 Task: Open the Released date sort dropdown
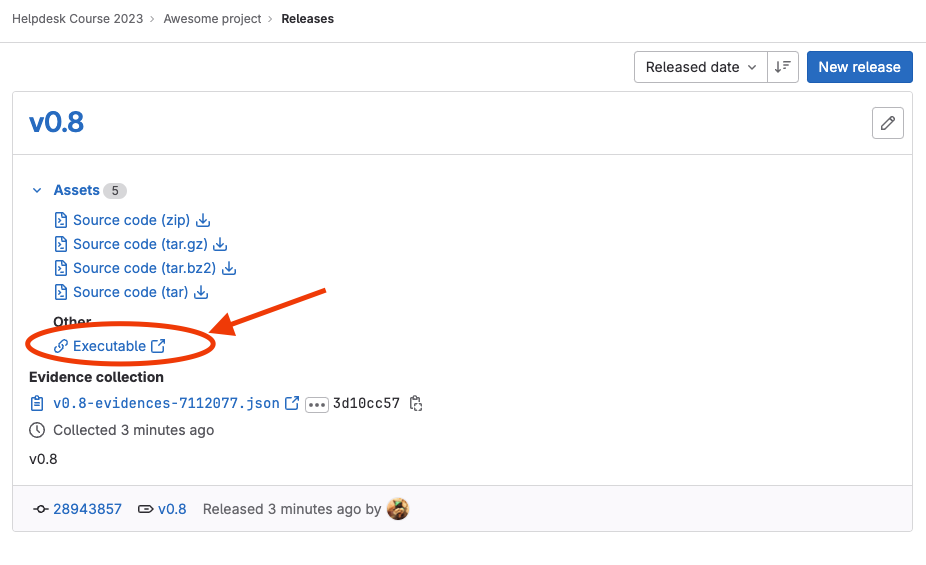[x=700, y=67]
